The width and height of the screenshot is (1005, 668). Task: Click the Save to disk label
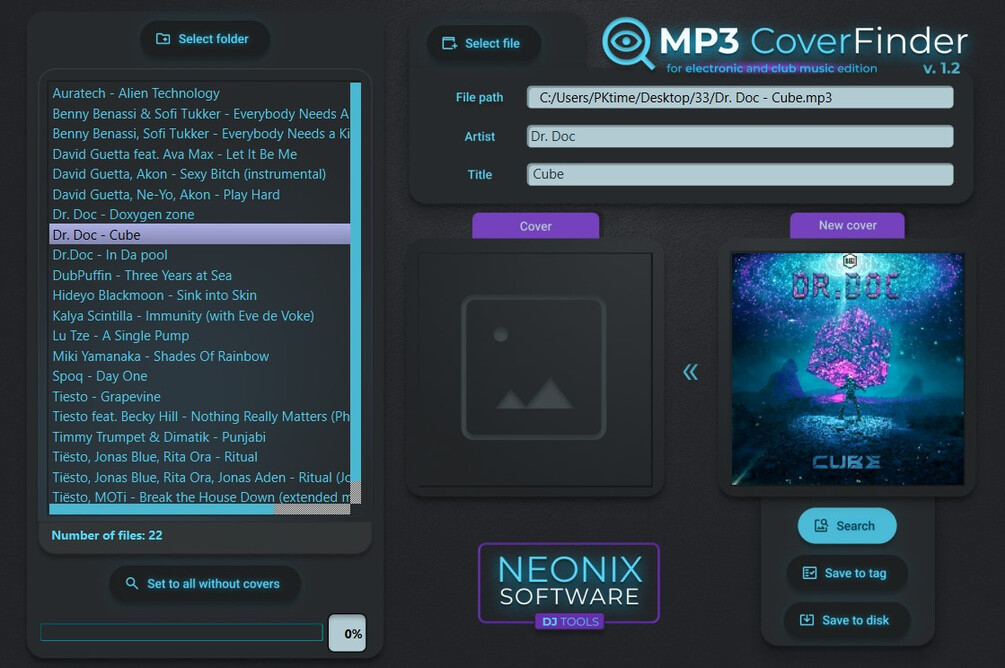pos(855,620)
